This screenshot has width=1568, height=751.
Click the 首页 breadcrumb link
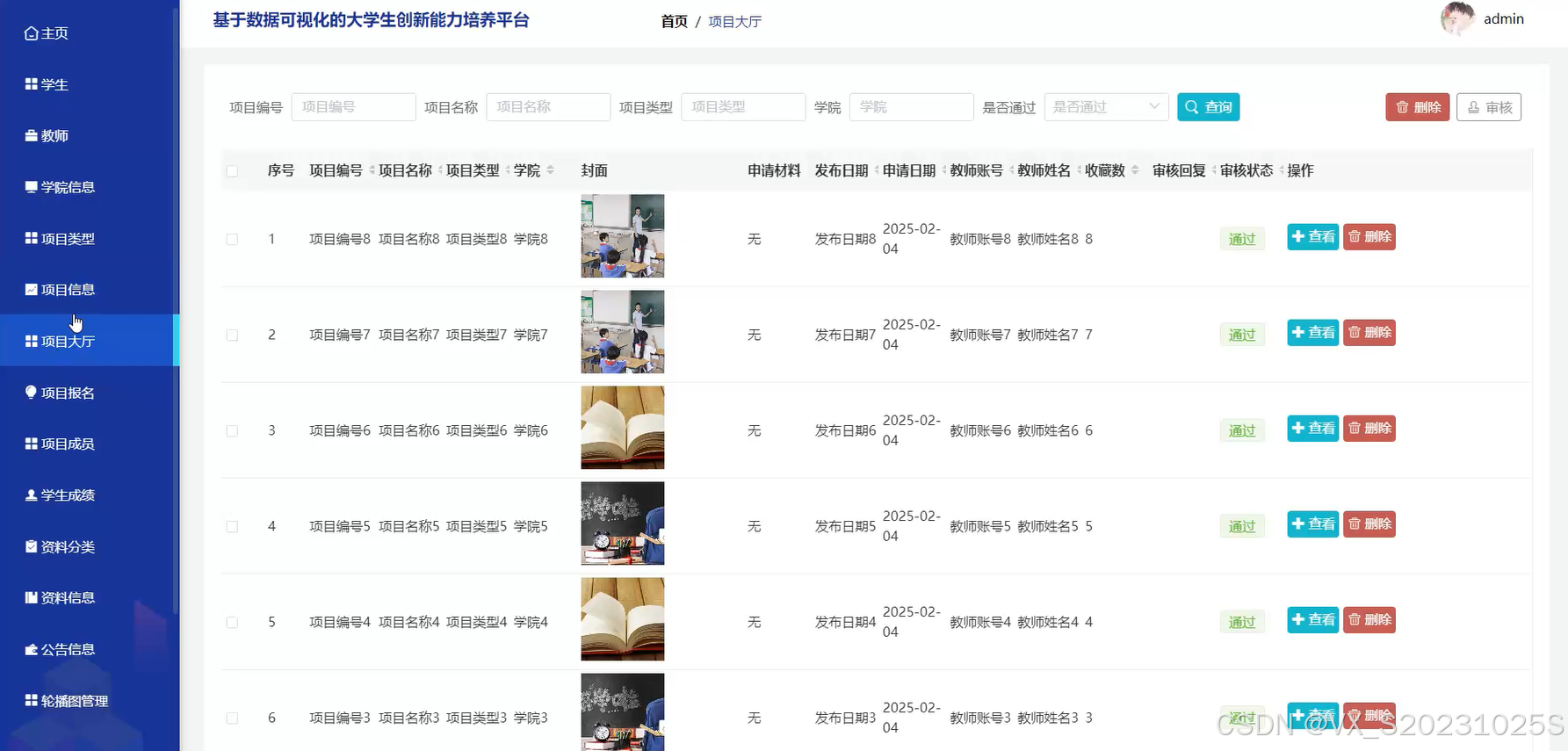(674, 22)
